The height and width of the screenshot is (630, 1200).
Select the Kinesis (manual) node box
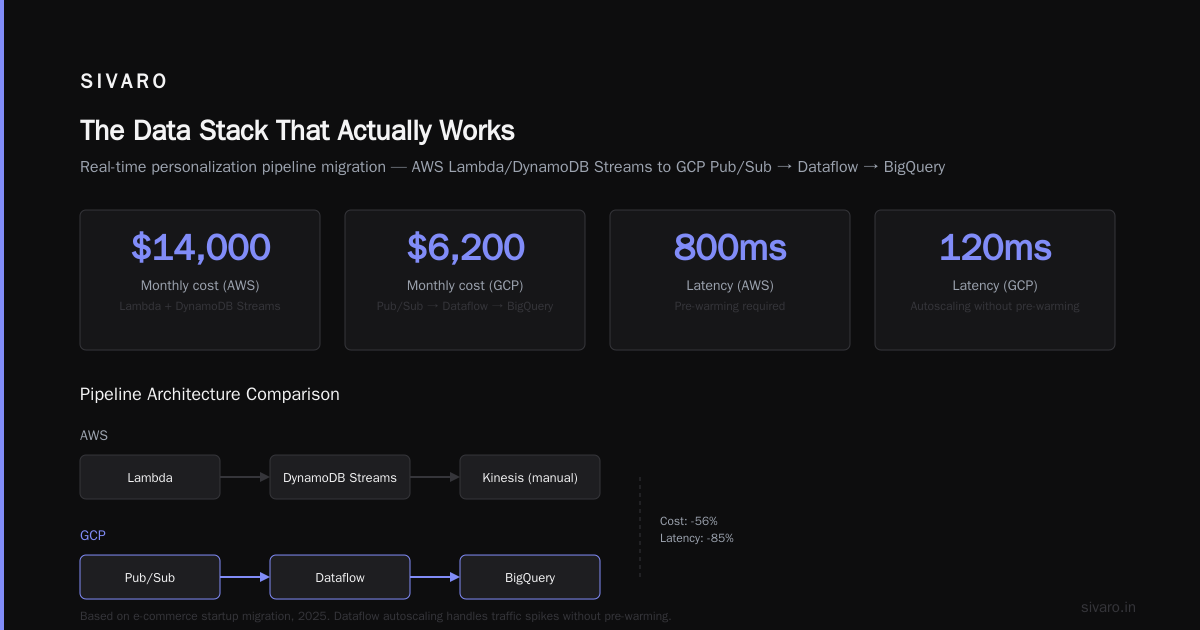click(530, 477)
